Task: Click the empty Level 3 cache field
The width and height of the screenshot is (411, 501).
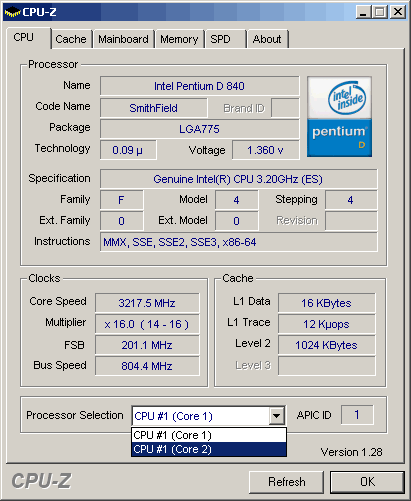Action: click(x=327, y=366)
